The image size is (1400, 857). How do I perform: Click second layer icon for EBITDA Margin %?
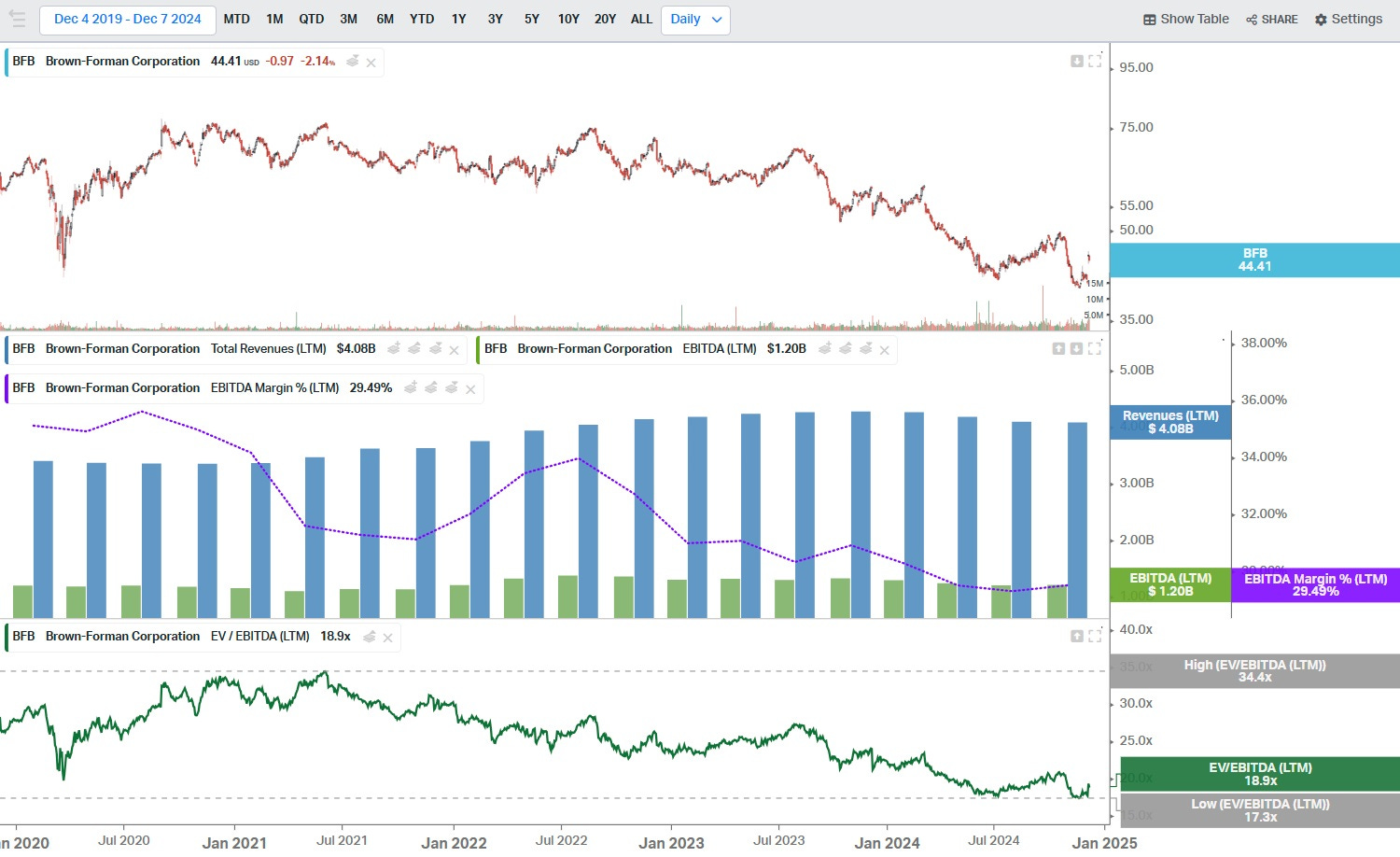(431, 387)
